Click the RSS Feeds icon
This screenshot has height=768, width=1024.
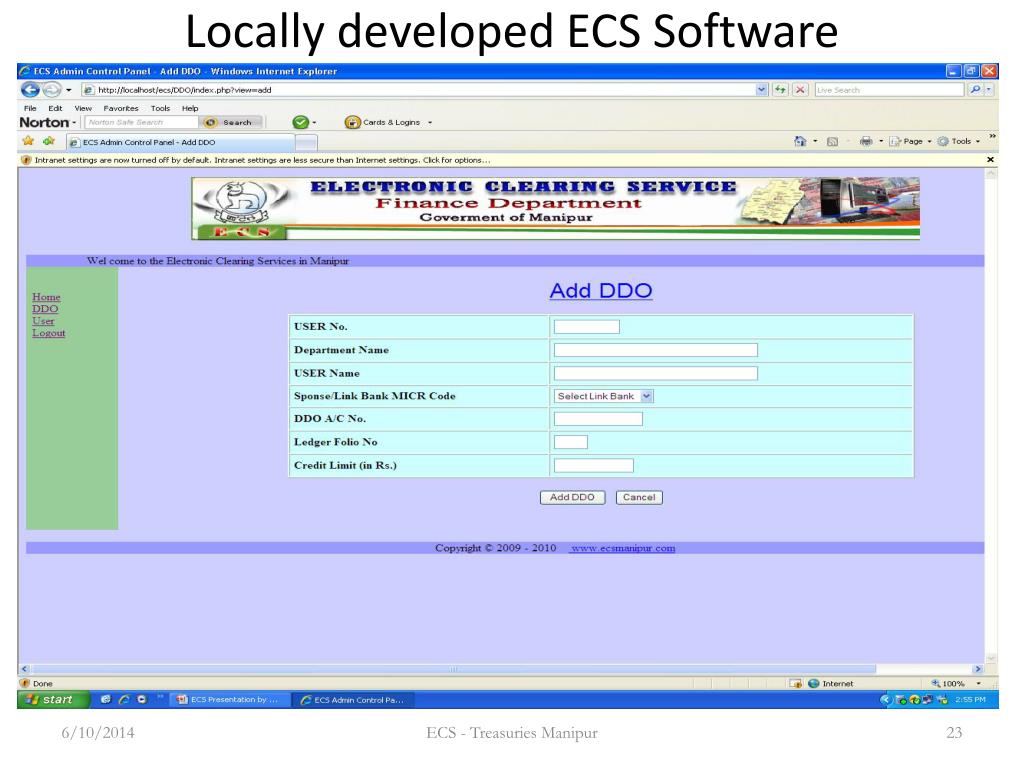click(x=833, y=141)
